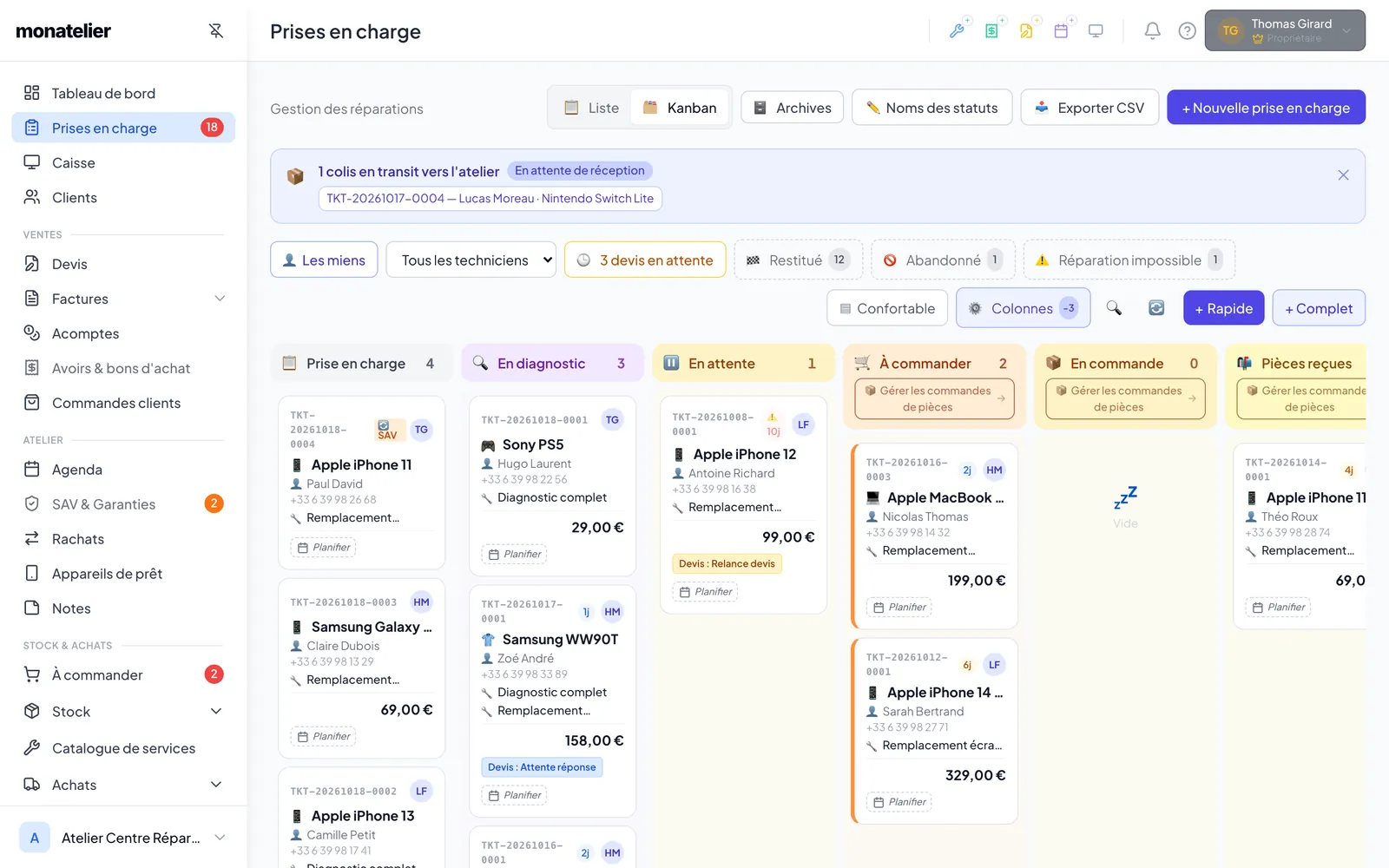This screenshot has width=1389, height=868.
Task: Click Planifier on the Sony PS5 card
Action: pos(515,554)
